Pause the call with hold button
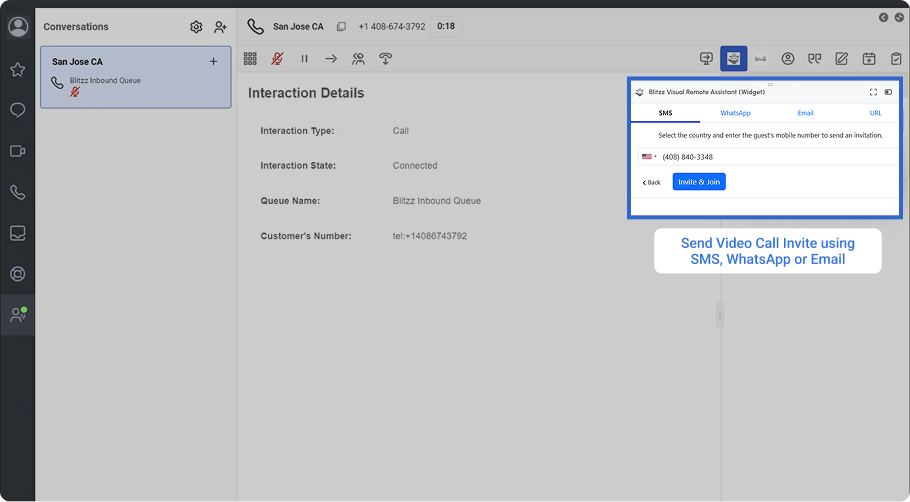Screen dimensions: 910x502 (x=305, y=59)
